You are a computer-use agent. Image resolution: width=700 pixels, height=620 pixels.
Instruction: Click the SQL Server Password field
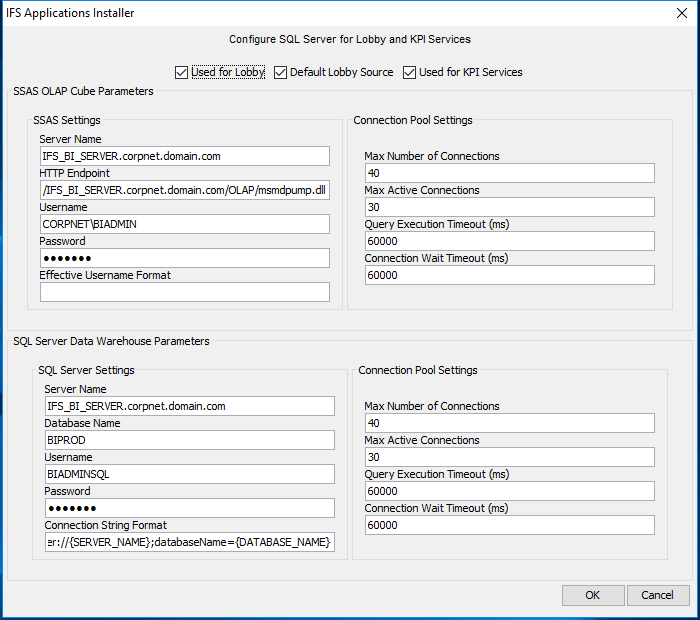pos(190,508)
